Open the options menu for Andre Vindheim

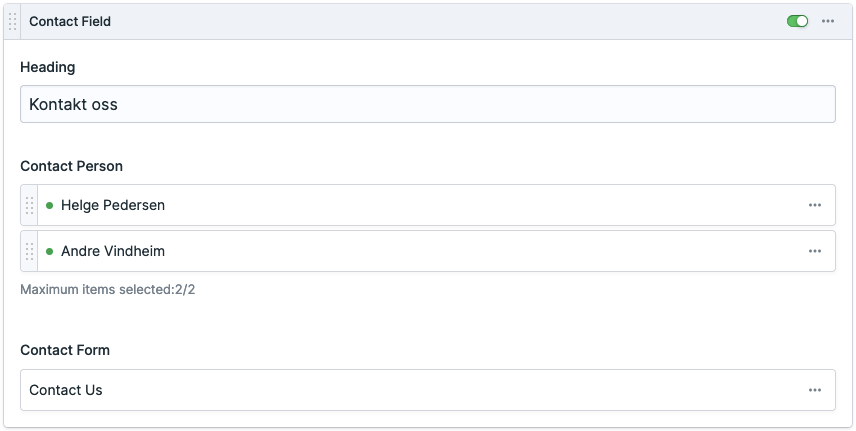[815, 251]
